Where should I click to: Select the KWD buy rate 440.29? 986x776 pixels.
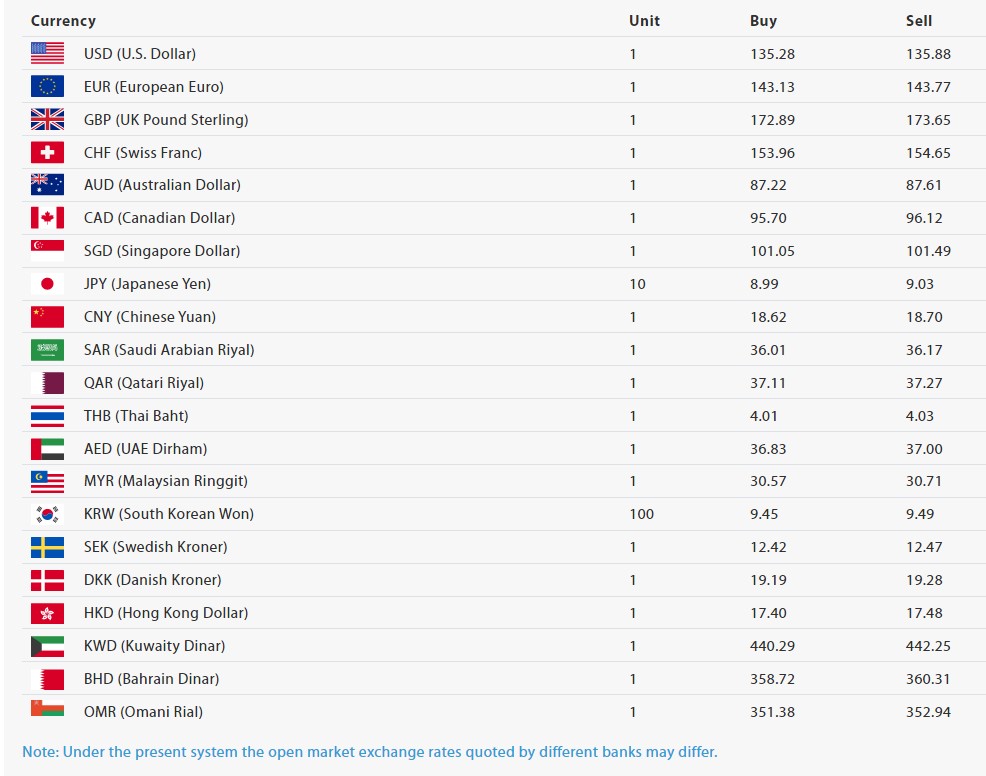coord(772,646)
